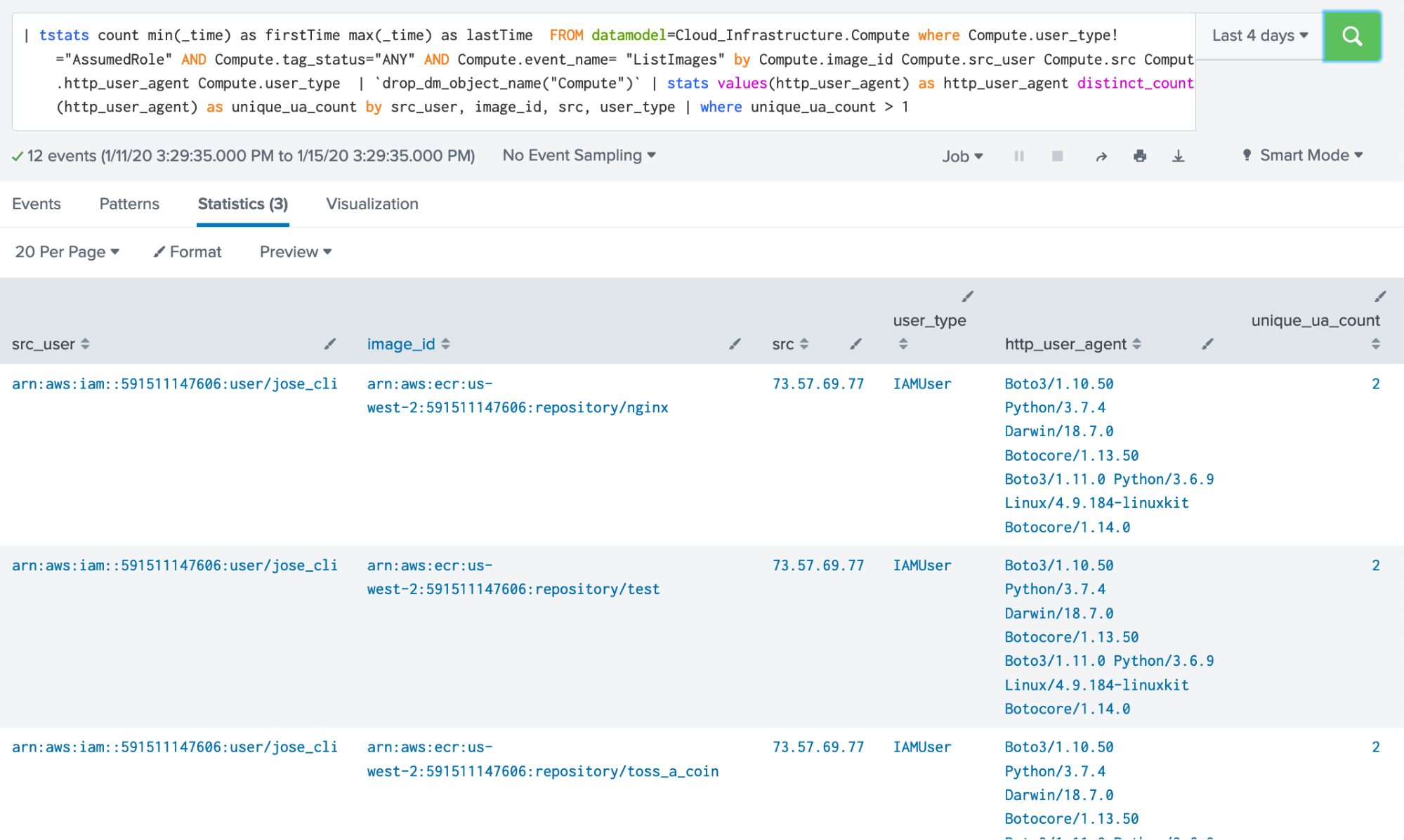Share the search job
Screen dimensions: 1404x840
pos(1101,156)
